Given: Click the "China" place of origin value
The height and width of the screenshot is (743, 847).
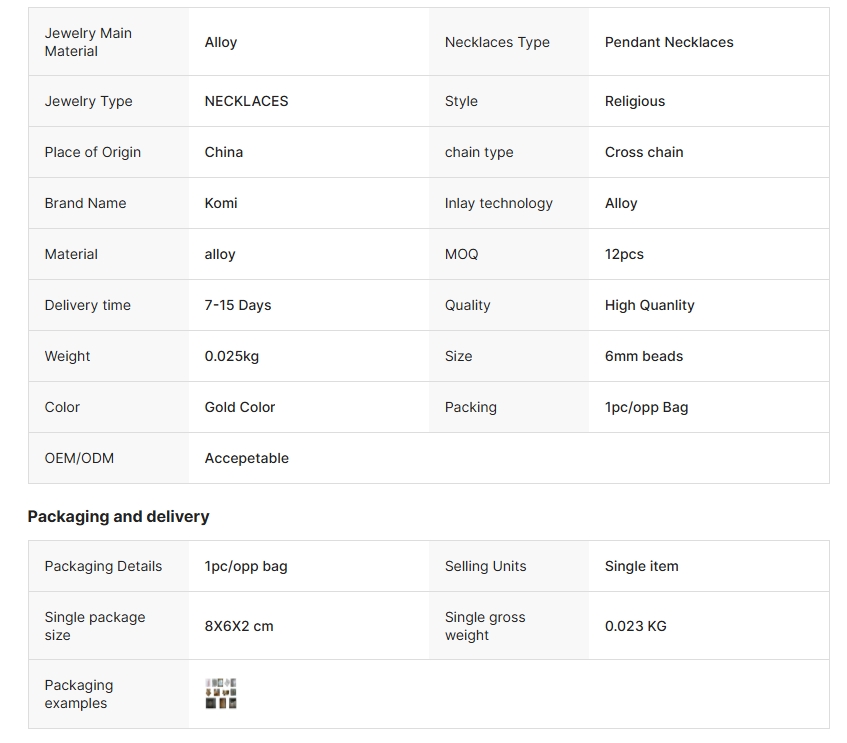Looking at the screenshot, I should (x=224, y=152).
